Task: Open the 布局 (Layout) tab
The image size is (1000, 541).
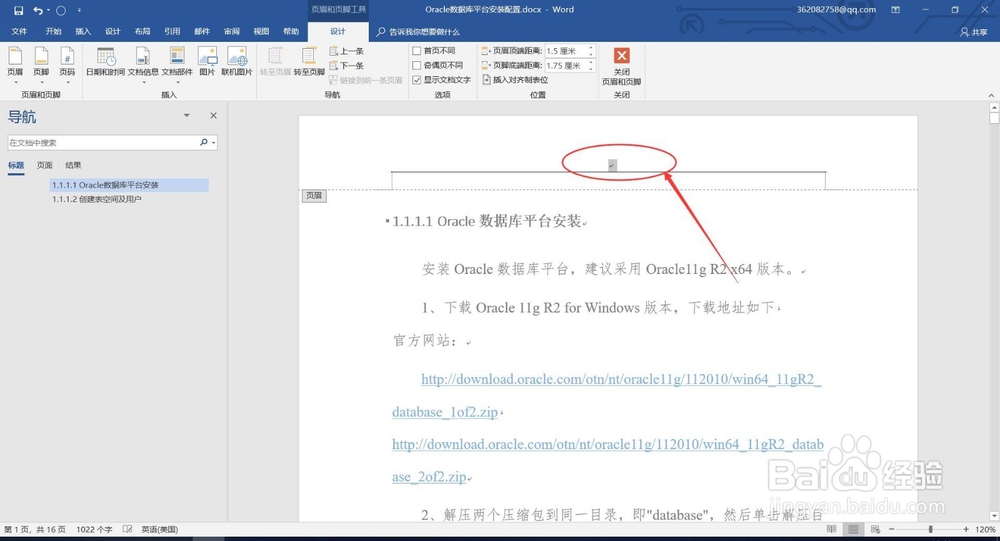Action: (142, 31)
